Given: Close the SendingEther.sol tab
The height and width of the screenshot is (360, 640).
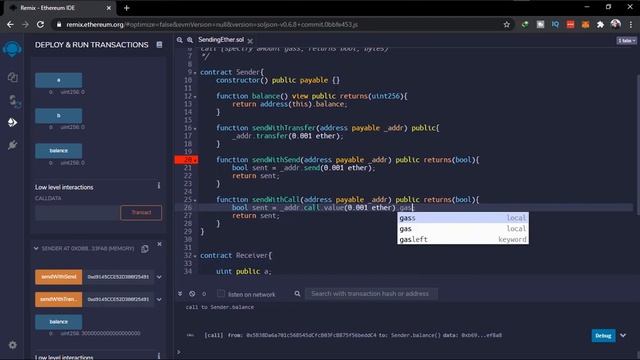Looking at the screenshot, I should pyautogui.click(x=250, y=41).
